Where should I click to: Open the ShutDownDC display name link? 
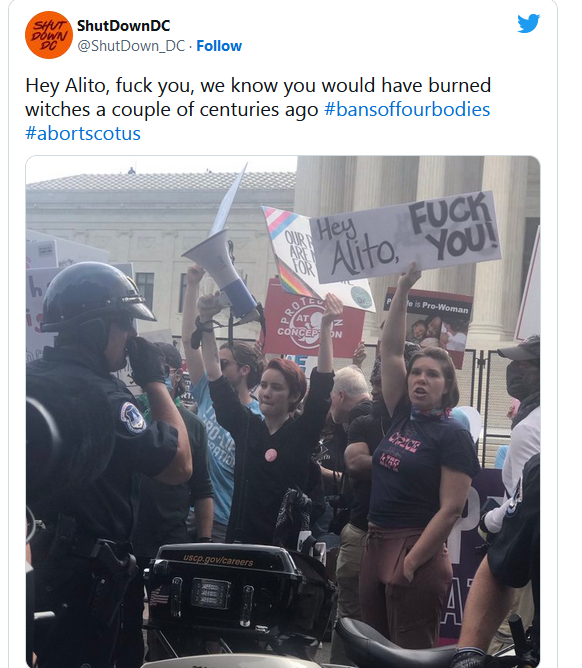[123, 26]
